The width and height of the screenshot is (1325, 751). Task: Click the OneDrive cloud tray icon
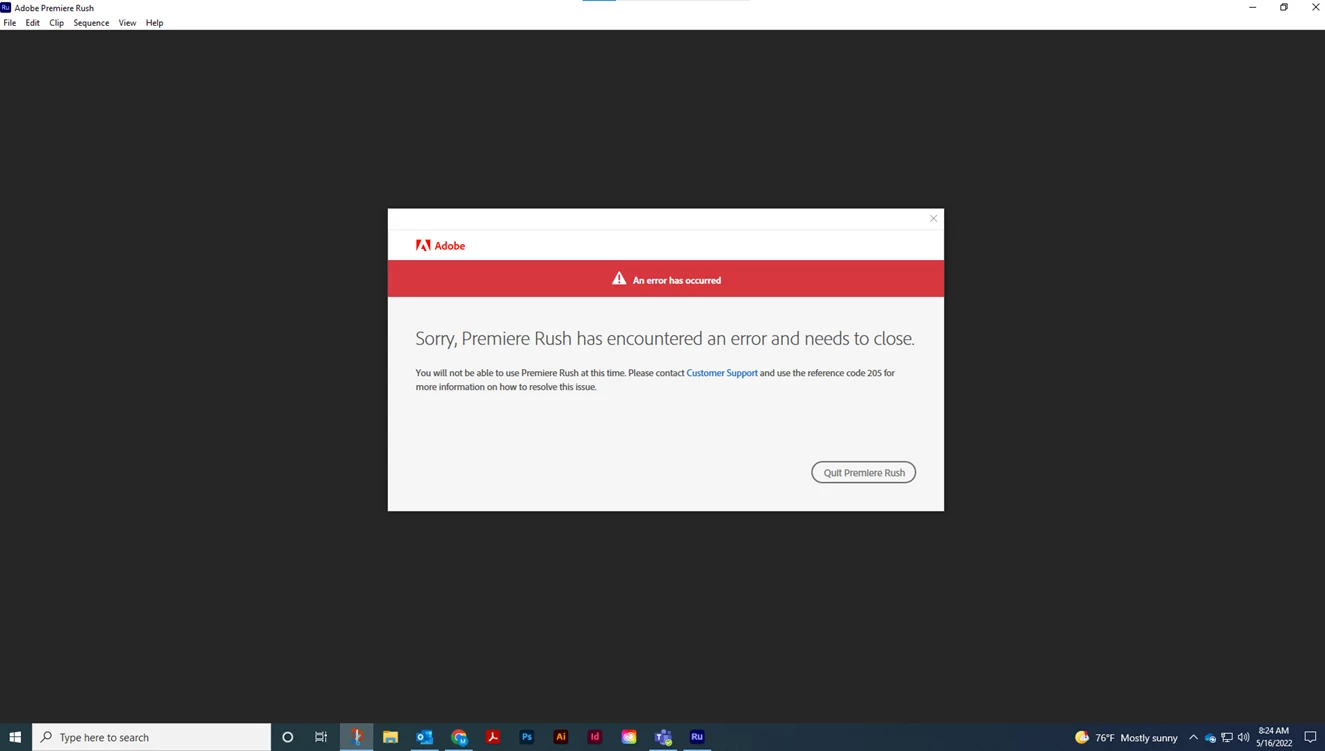click(1210, 738)
